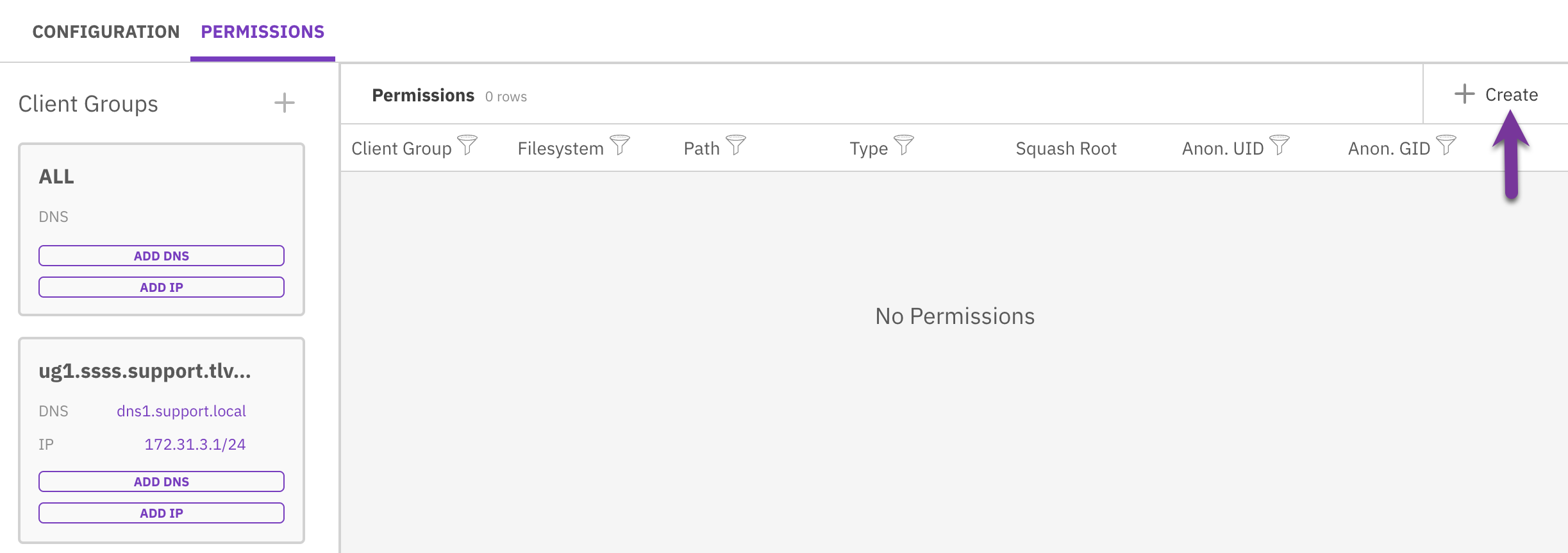The width and height of the screenshot is (1568, 553).
Task: Select the ug1.ssss.support.tlv client group card
Action: pyautogui.click(x=145, y=371)
